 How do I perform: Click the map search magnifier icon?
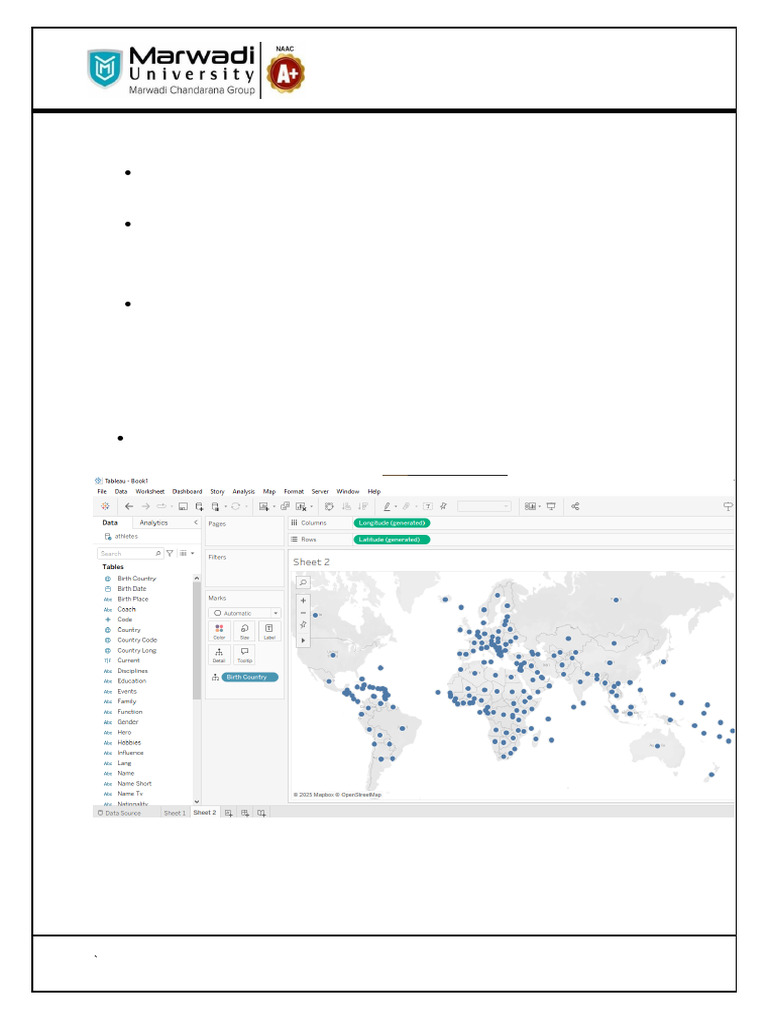[303, 582]
